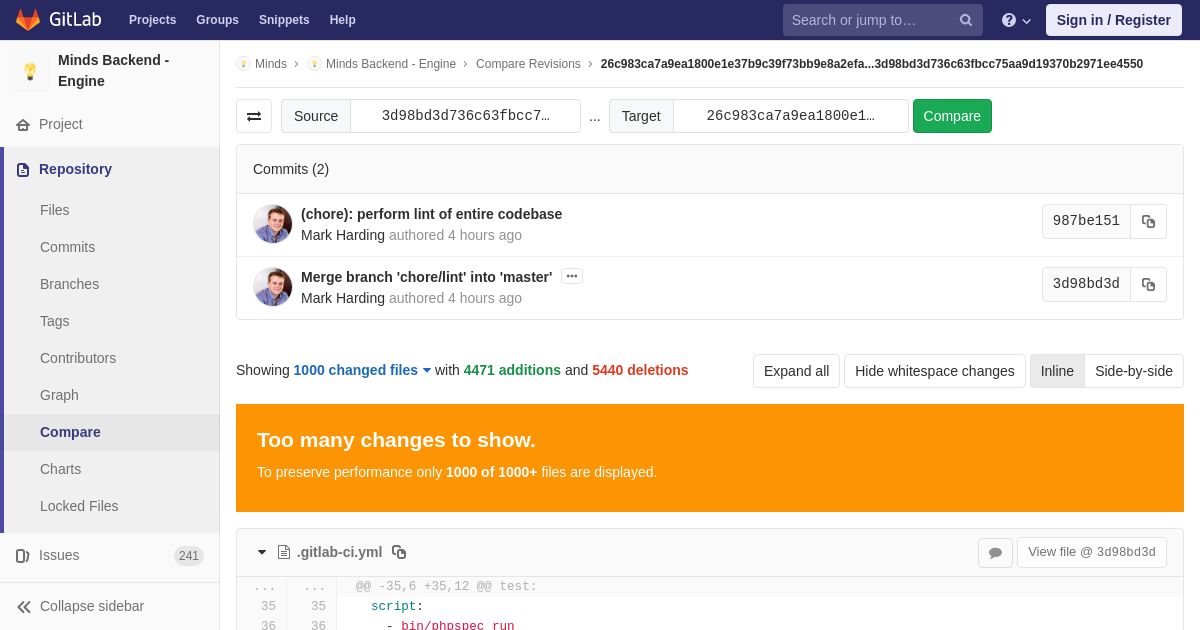1200x630 pixels.
Task: Copy .gitlab-ci.yml file path
Action: [x=399, y=552]
